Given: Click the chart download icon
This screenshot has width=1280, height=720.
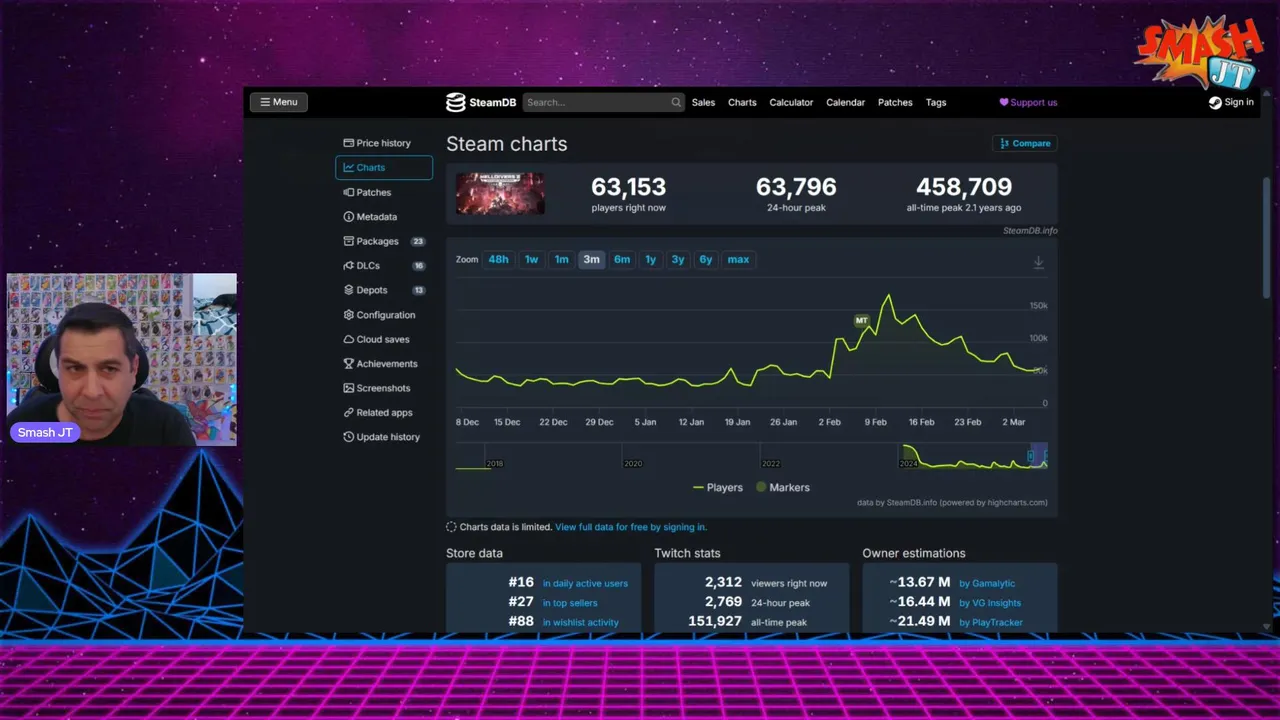Looking at the screenshot, I should 1038,262.
